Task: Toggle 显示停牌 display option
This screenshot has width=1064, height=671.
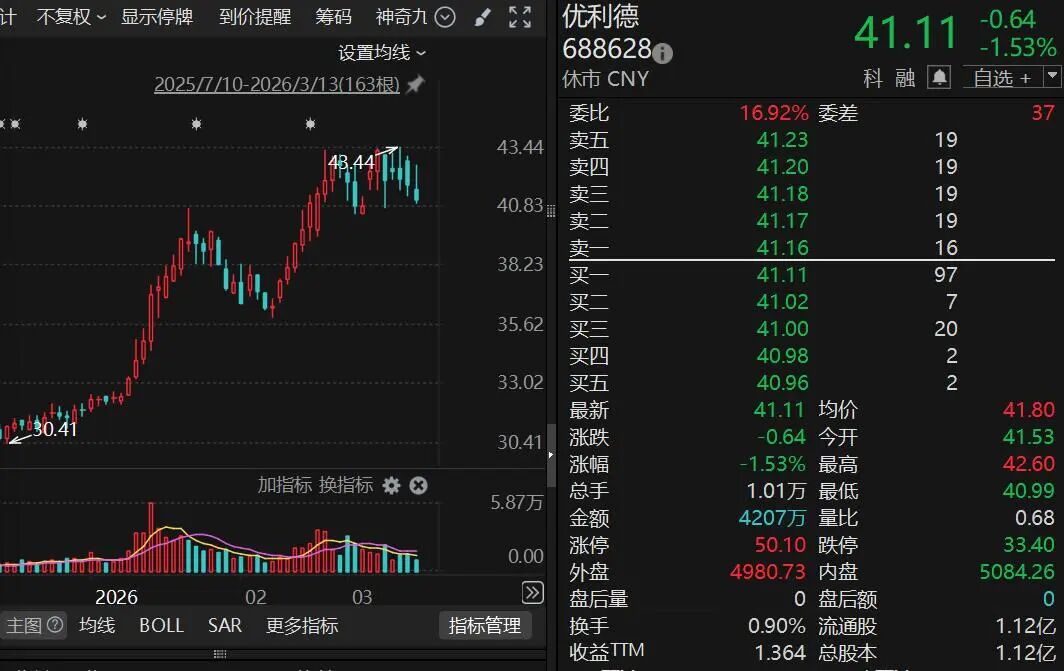Action: [157, 17]
